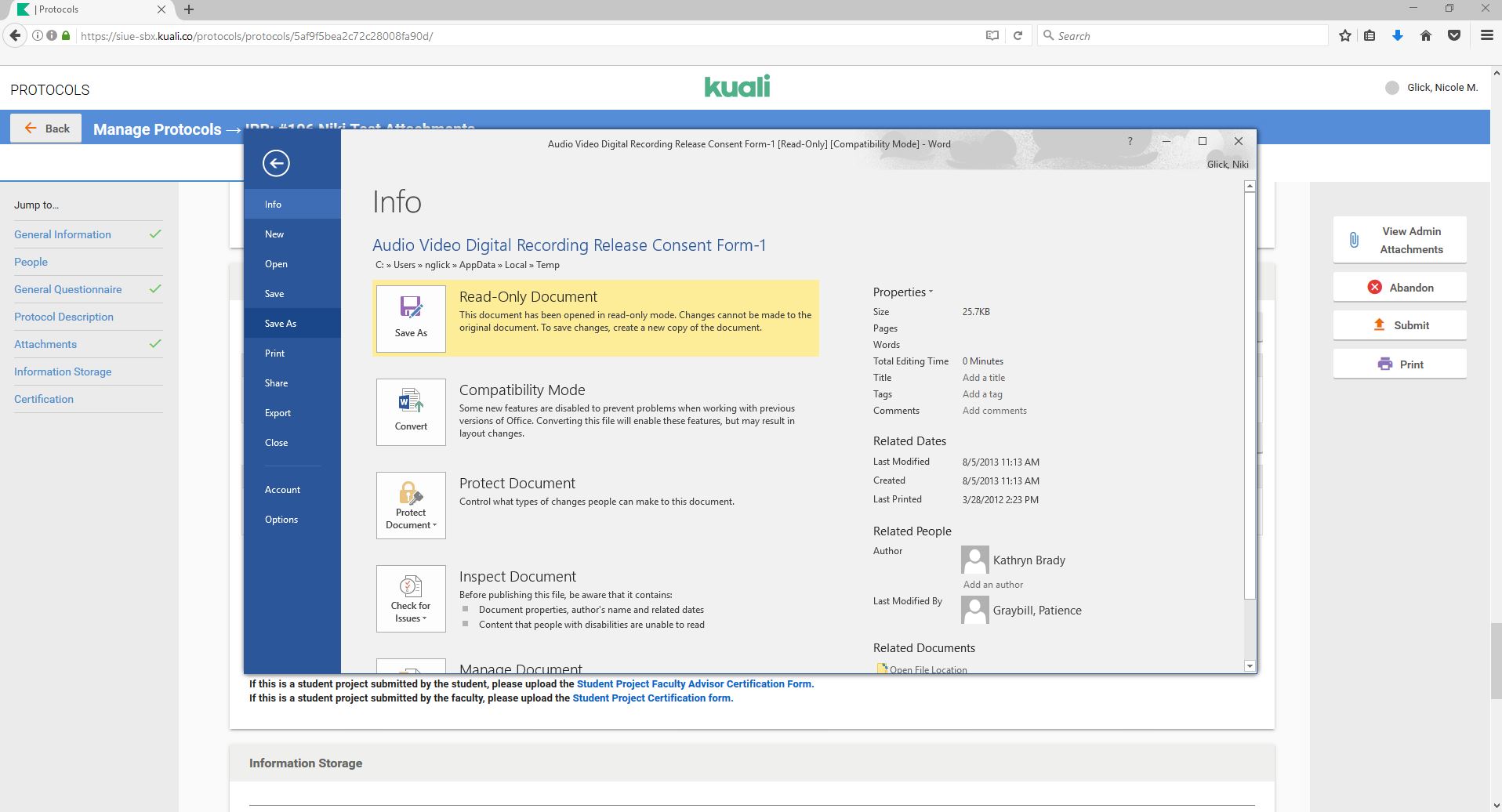
Task: Expand the Check for Issues dropdown
Action: tap(411, 599)
